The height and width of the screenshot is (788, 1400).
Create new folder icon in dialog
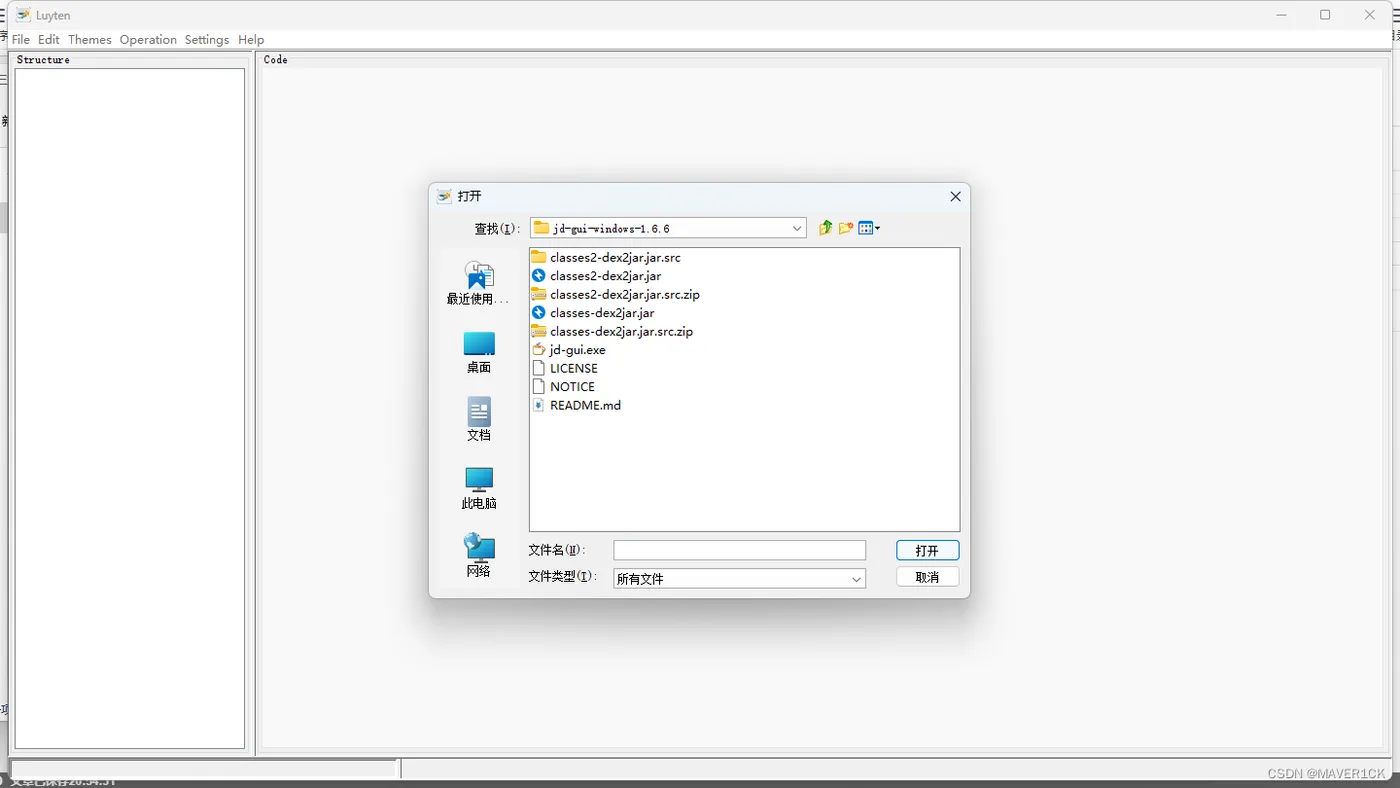846,228
